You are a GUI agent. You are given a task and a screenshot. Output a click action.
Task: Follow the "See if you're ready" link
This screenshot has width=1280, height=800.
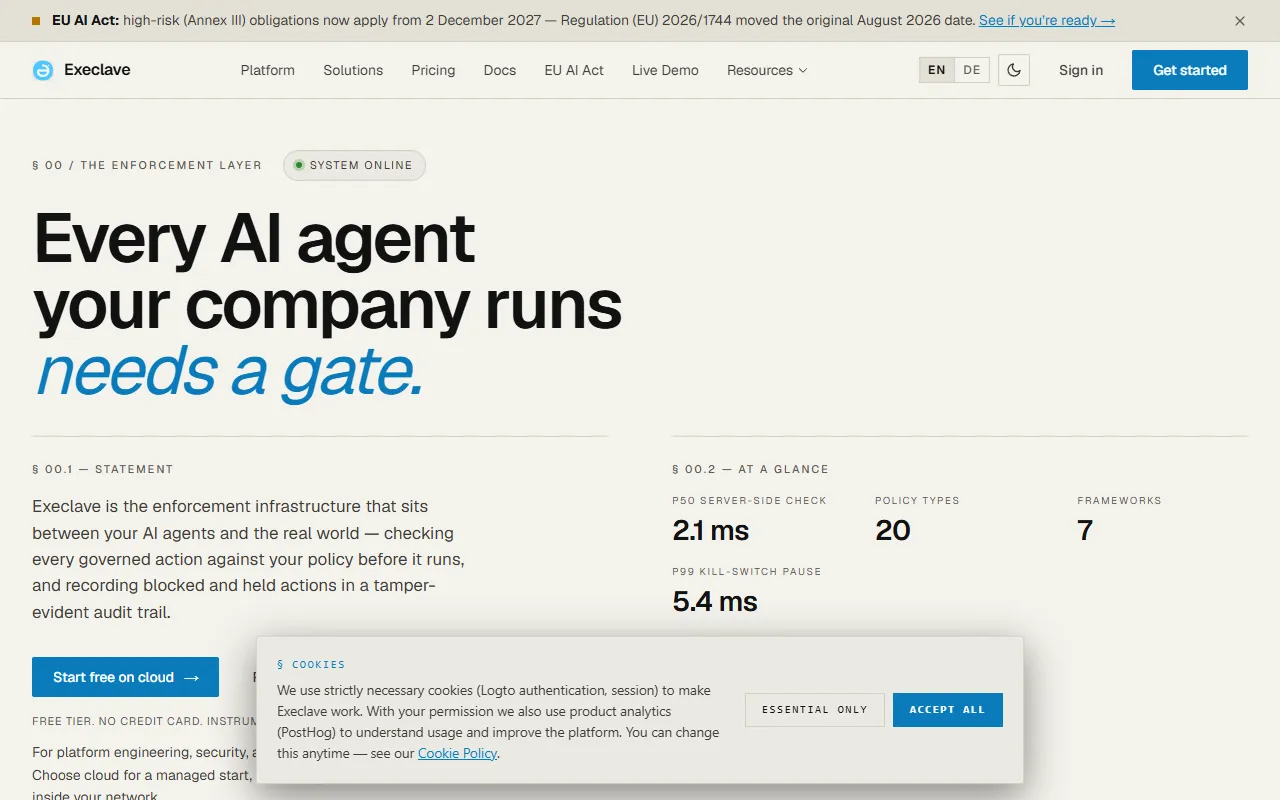point(1047,20)
